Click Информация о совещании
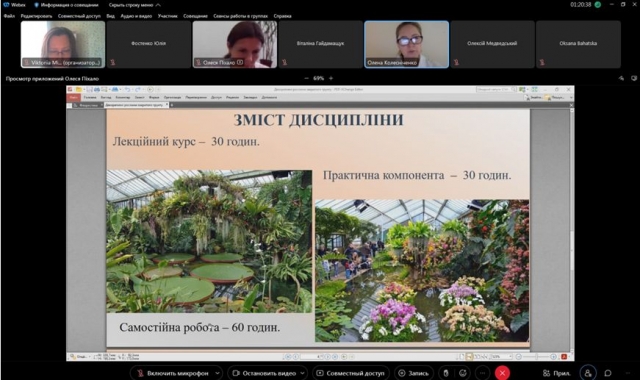The height and width of the screenshot is (380, 640). pos(66,5)
